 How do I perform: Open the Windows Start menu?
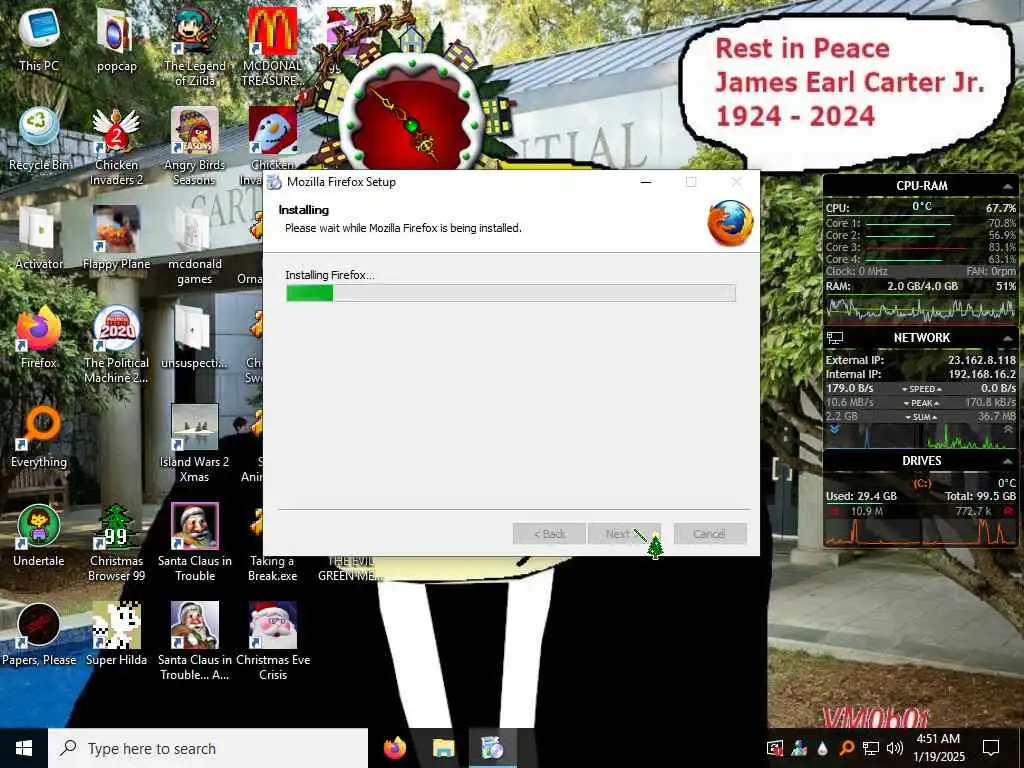[24, 748]
